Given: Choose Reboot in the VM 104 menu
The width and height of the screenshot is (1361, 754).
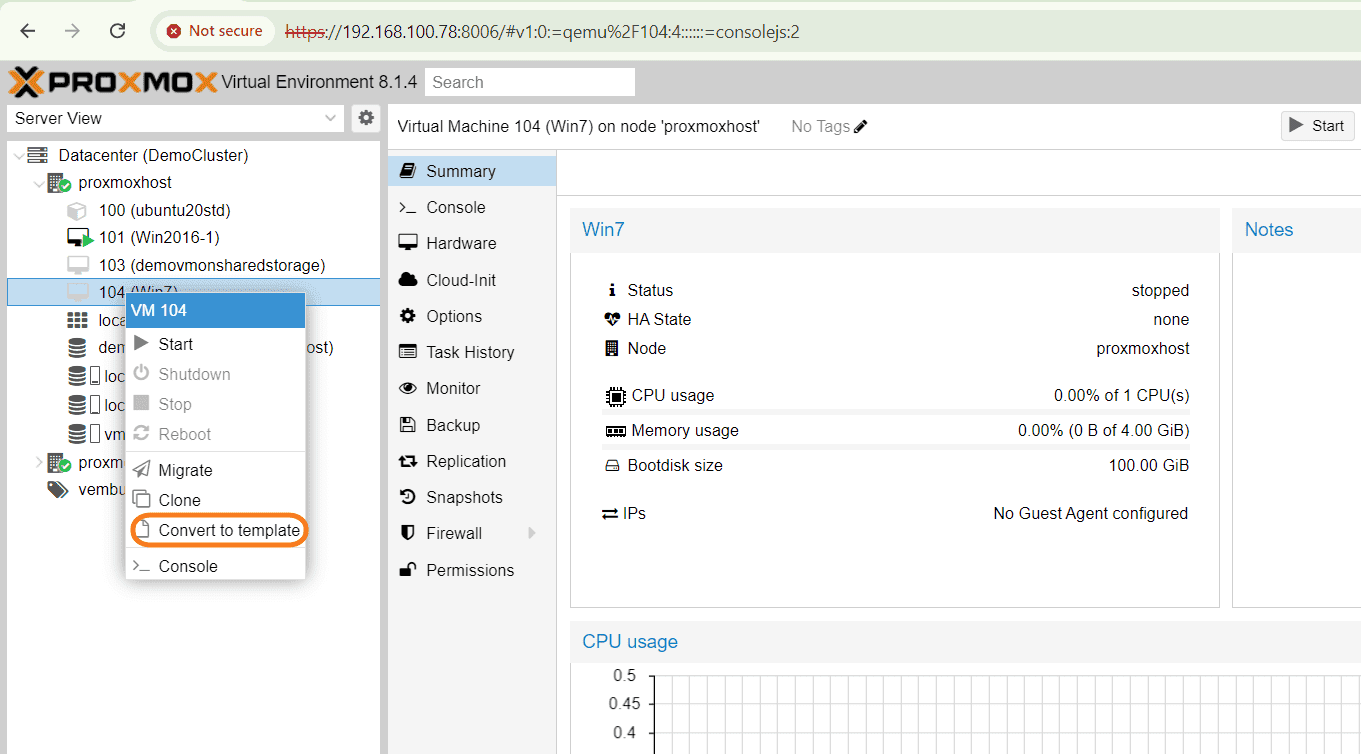Looking at the screenshot, I should click(215, 434).
